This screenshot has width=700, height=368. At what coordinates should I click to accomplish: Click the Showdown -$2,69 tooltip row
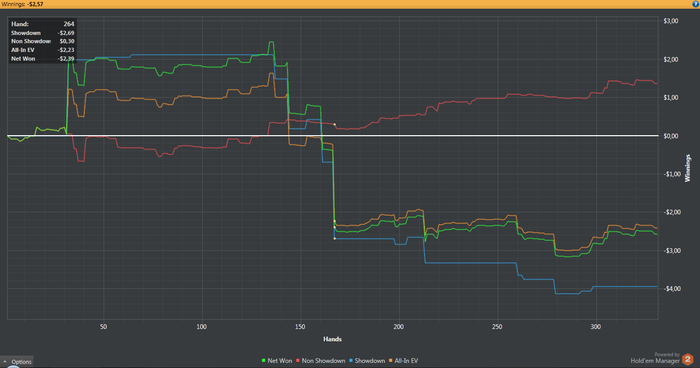(x=42, y=33)
